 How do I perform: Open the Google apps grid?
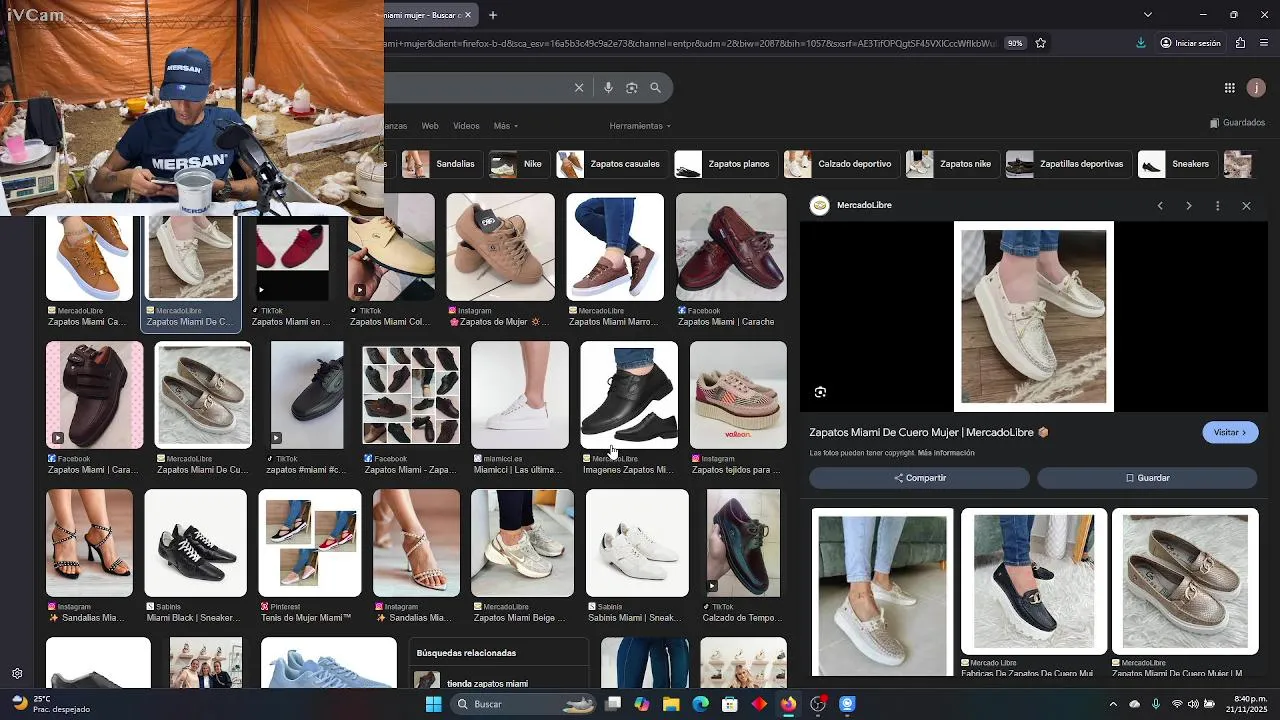pyautogui.click(x=1230, y=88)
